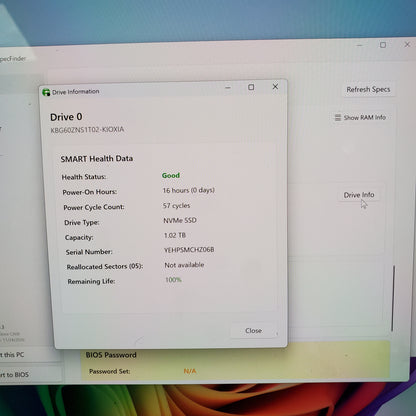Click the Health Status label
The width and height of the screenshot is (416, 416).
pos(84,177)
